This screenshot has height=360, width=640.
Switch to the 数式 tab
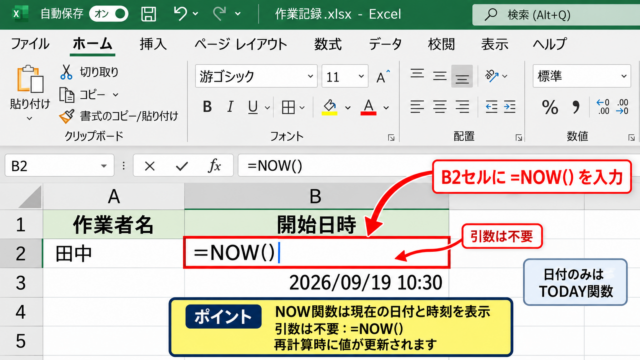click(328, 44)
